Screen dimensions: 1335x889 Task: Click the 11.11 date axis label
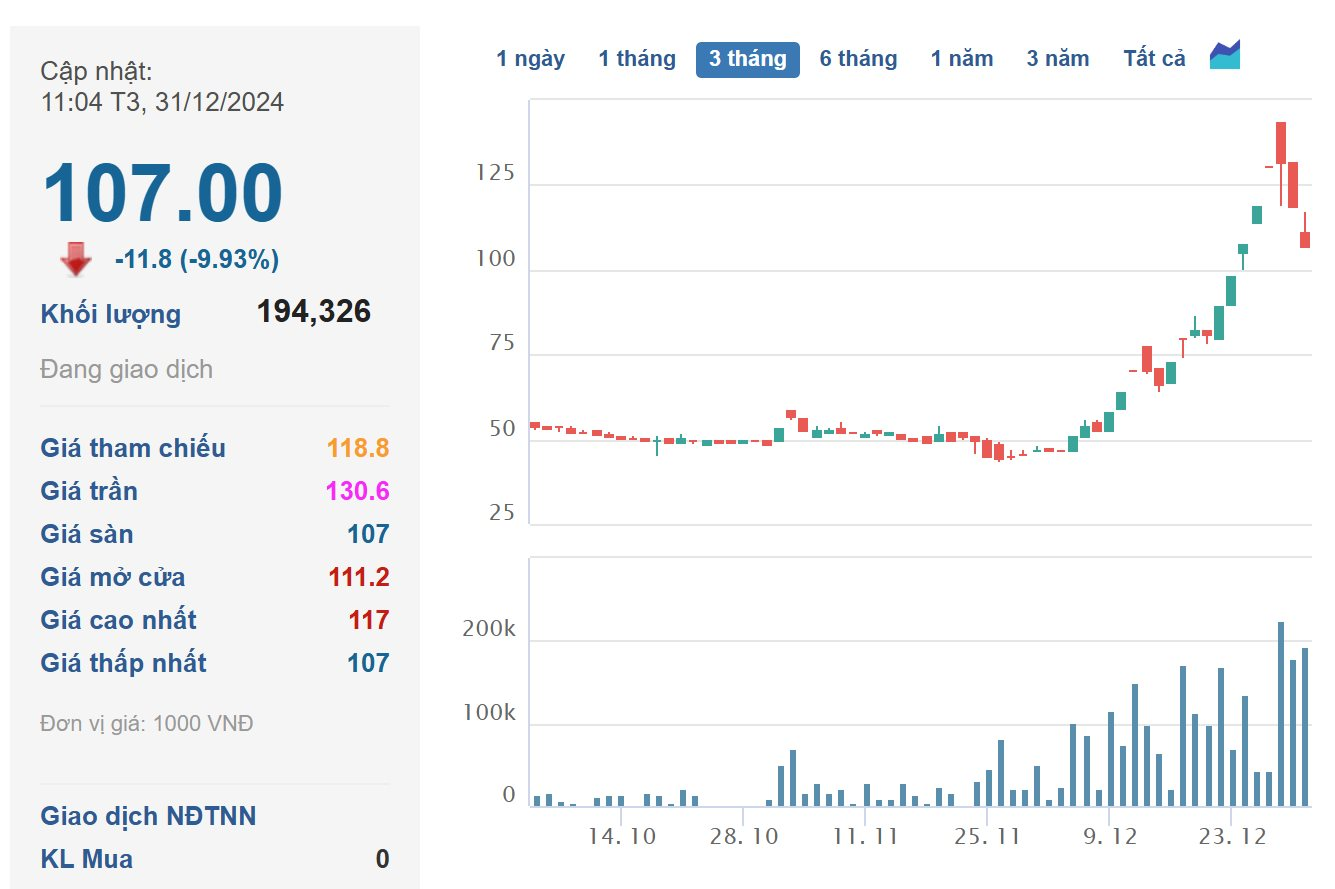pos(866,836)
